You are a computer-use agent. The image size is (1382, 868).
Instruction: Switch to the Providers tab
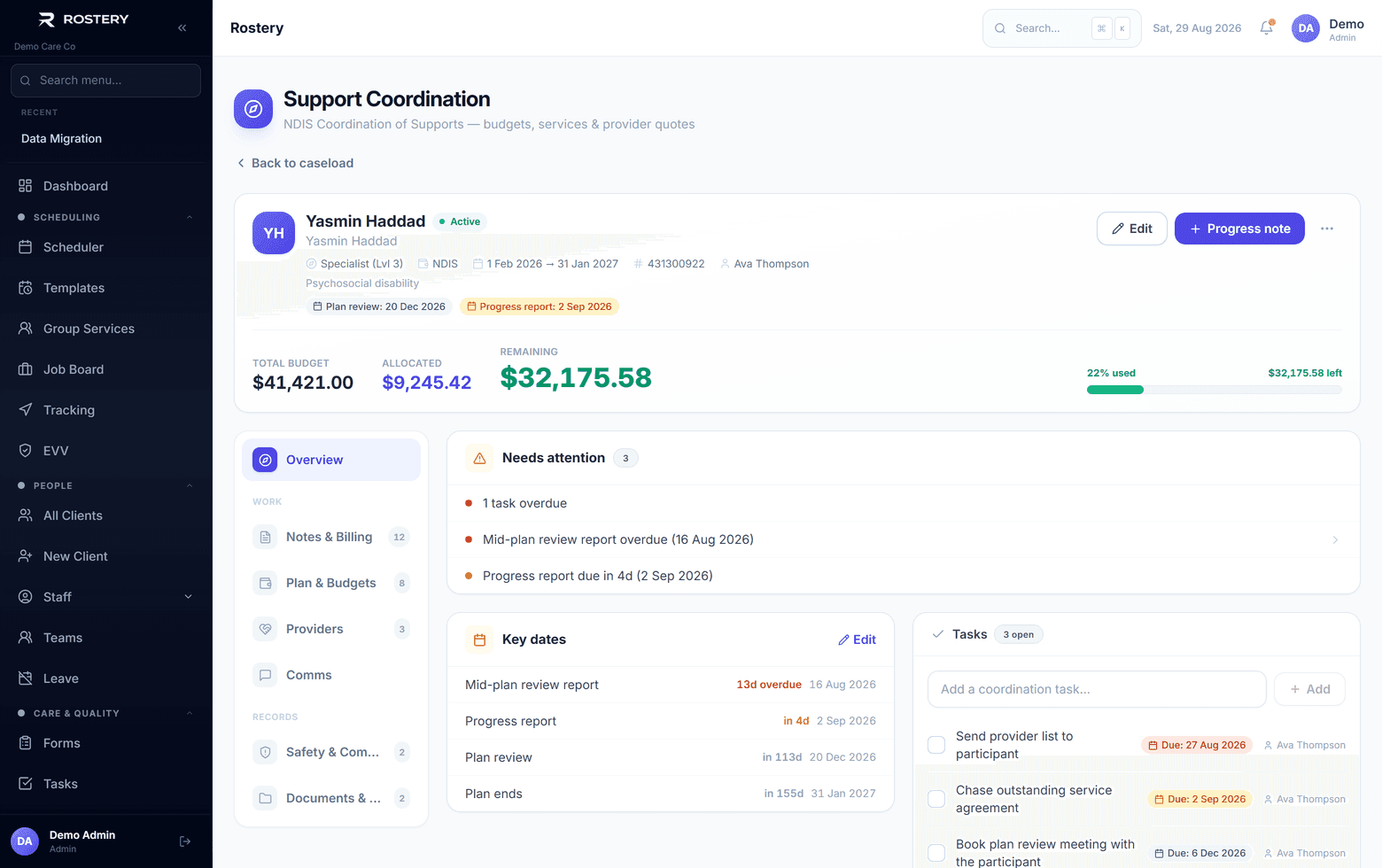(x=331, y=629)
